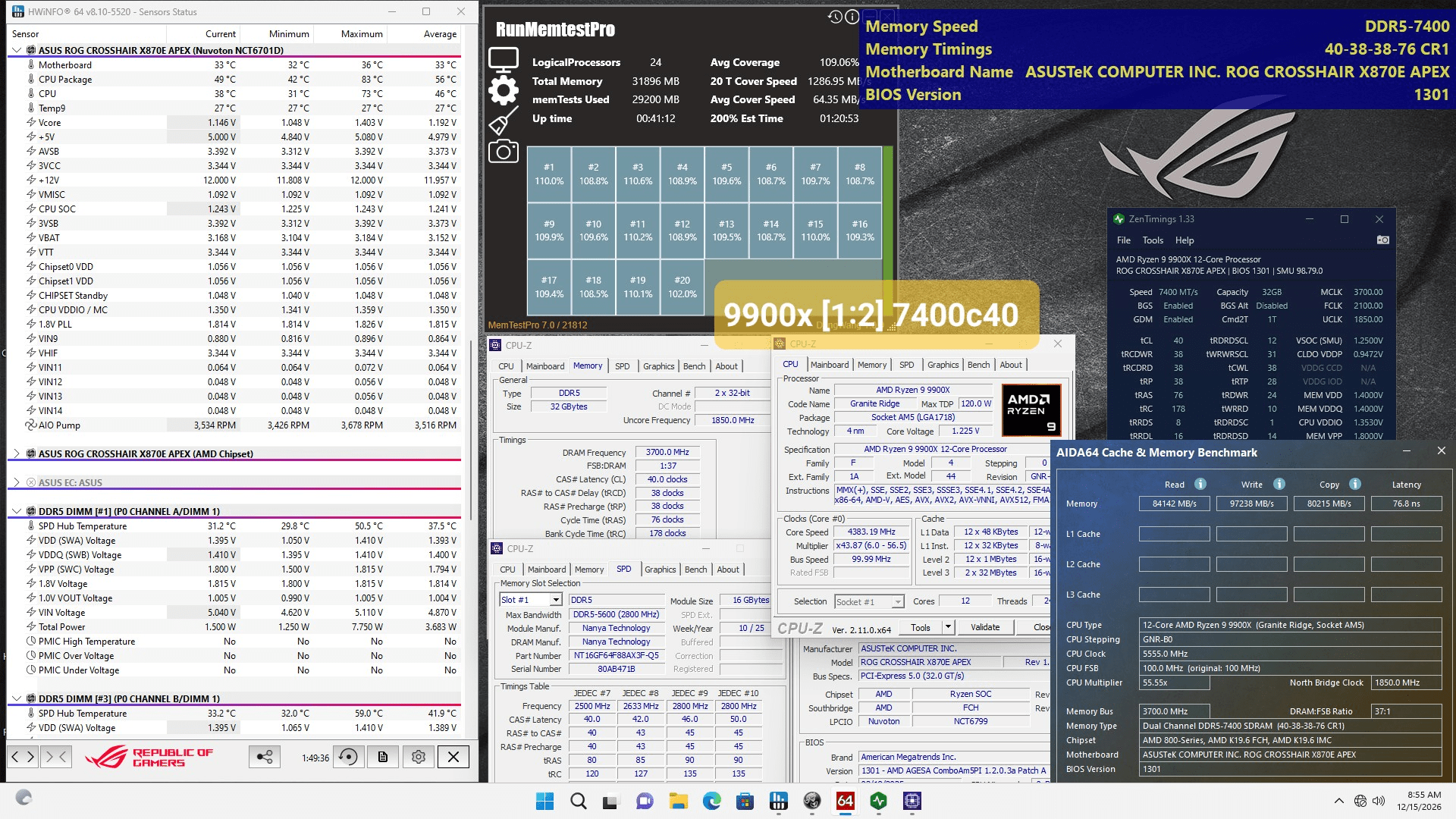This screenshot has width=1456, height=819.
Task: Take screenshot with RunMemtestPro camera icon
Action: 504,152
